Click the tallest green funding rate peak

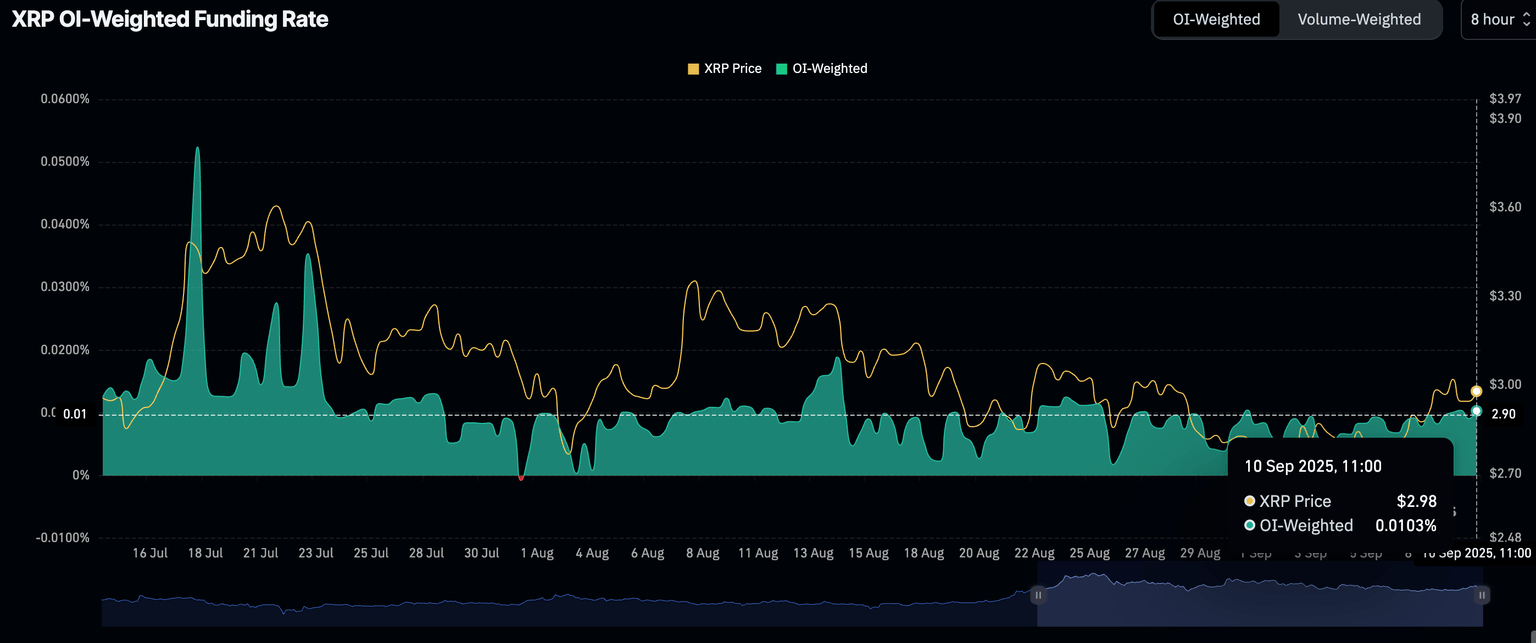coord(197,150)
